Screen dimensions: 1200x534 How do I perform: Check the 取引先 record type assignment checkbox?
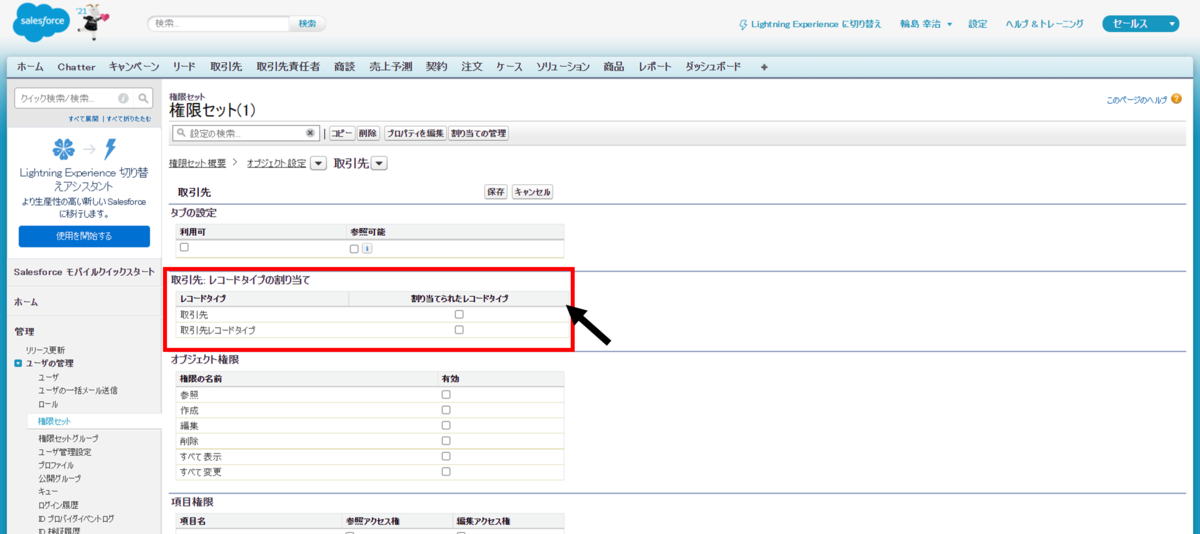459,314
